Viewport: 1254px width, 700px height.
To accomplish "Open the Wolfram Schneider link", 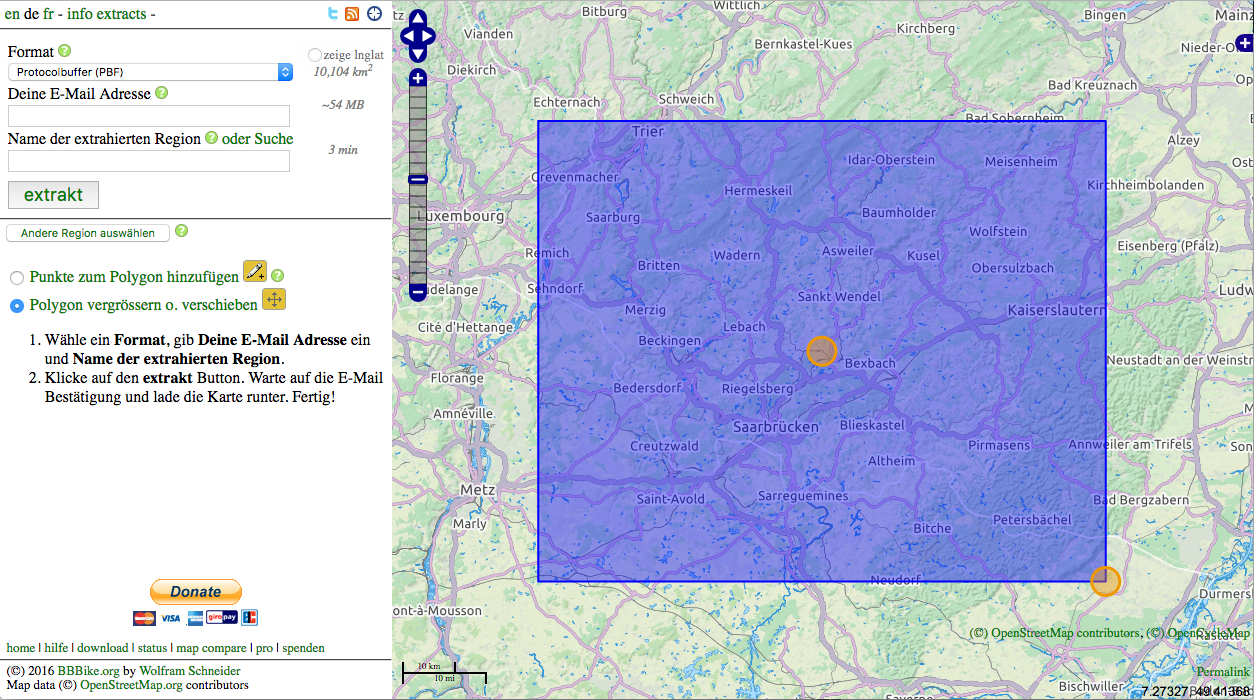I will 190,671.
